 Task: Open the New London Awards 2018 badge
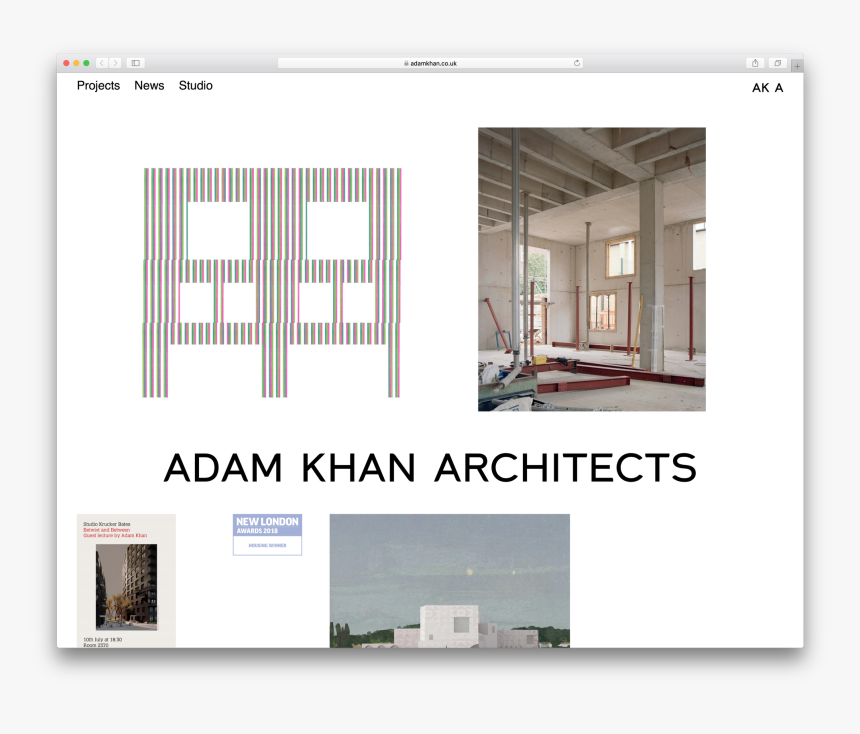(267, 535)
